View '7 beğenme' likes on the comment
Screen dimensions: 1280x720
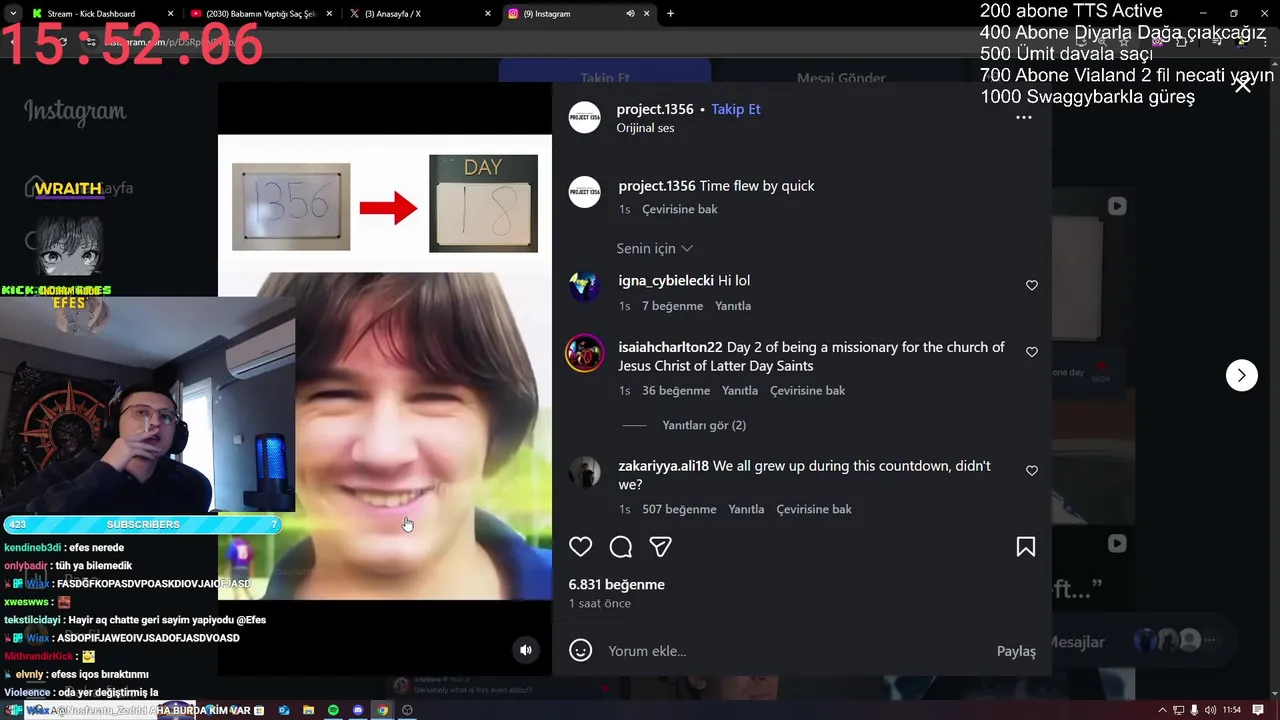[672, 306]
